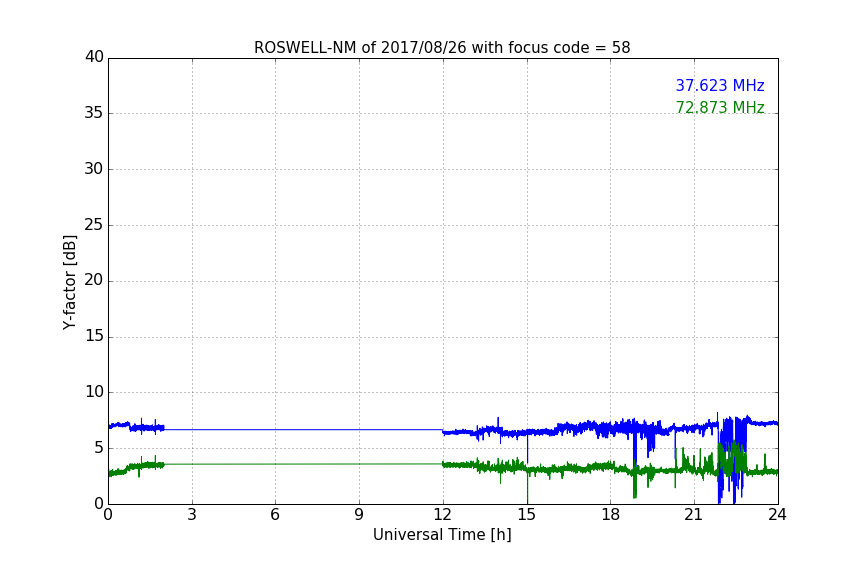
Task: Click x-axis tick label 24
Action: (x=778, y=515)
